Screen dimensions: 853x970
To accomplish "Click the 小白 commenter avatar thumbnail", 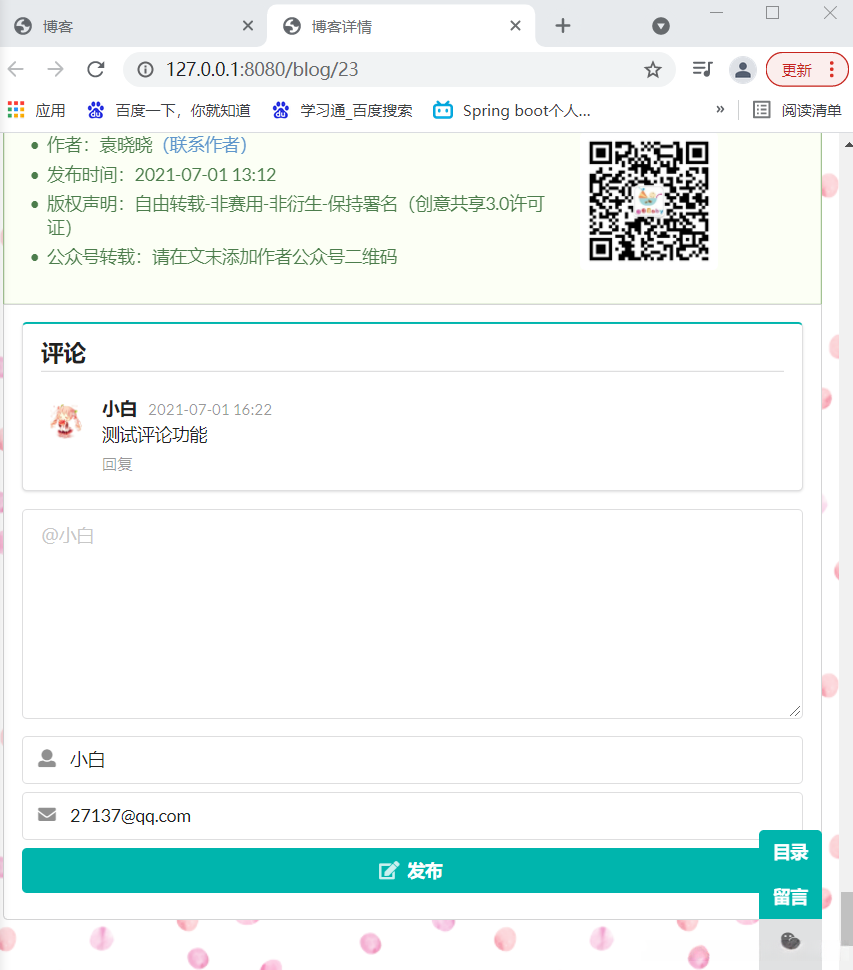I will (66, 422).
